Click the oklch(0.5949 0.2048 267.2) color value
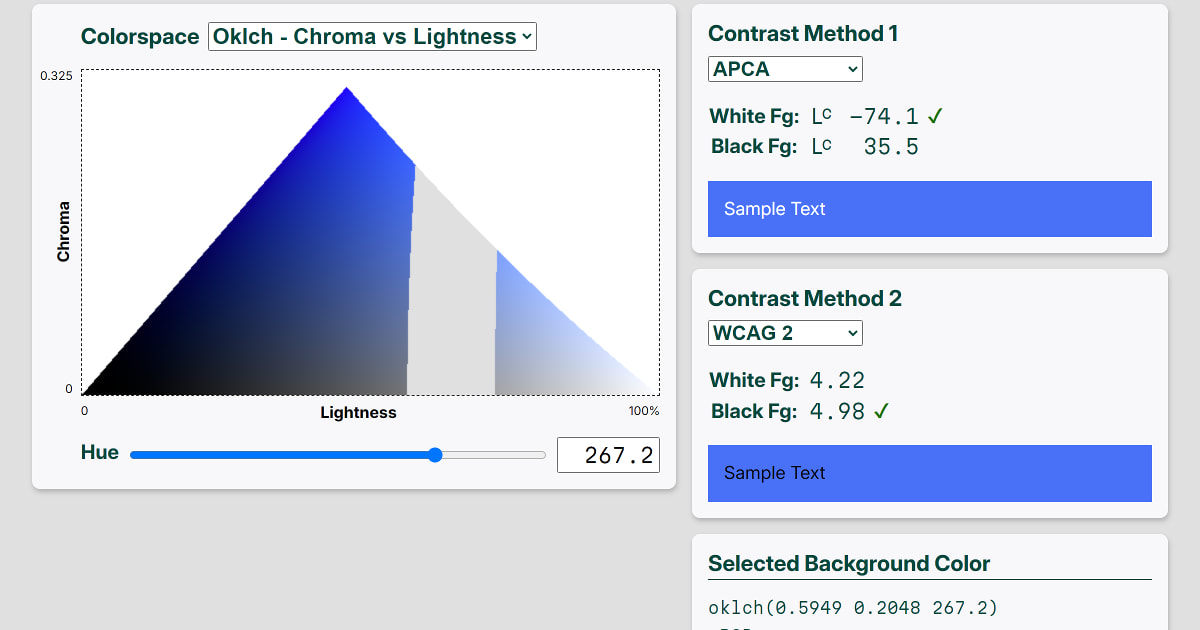Screen dimensions: 1200x630 (x=853, y=608)
